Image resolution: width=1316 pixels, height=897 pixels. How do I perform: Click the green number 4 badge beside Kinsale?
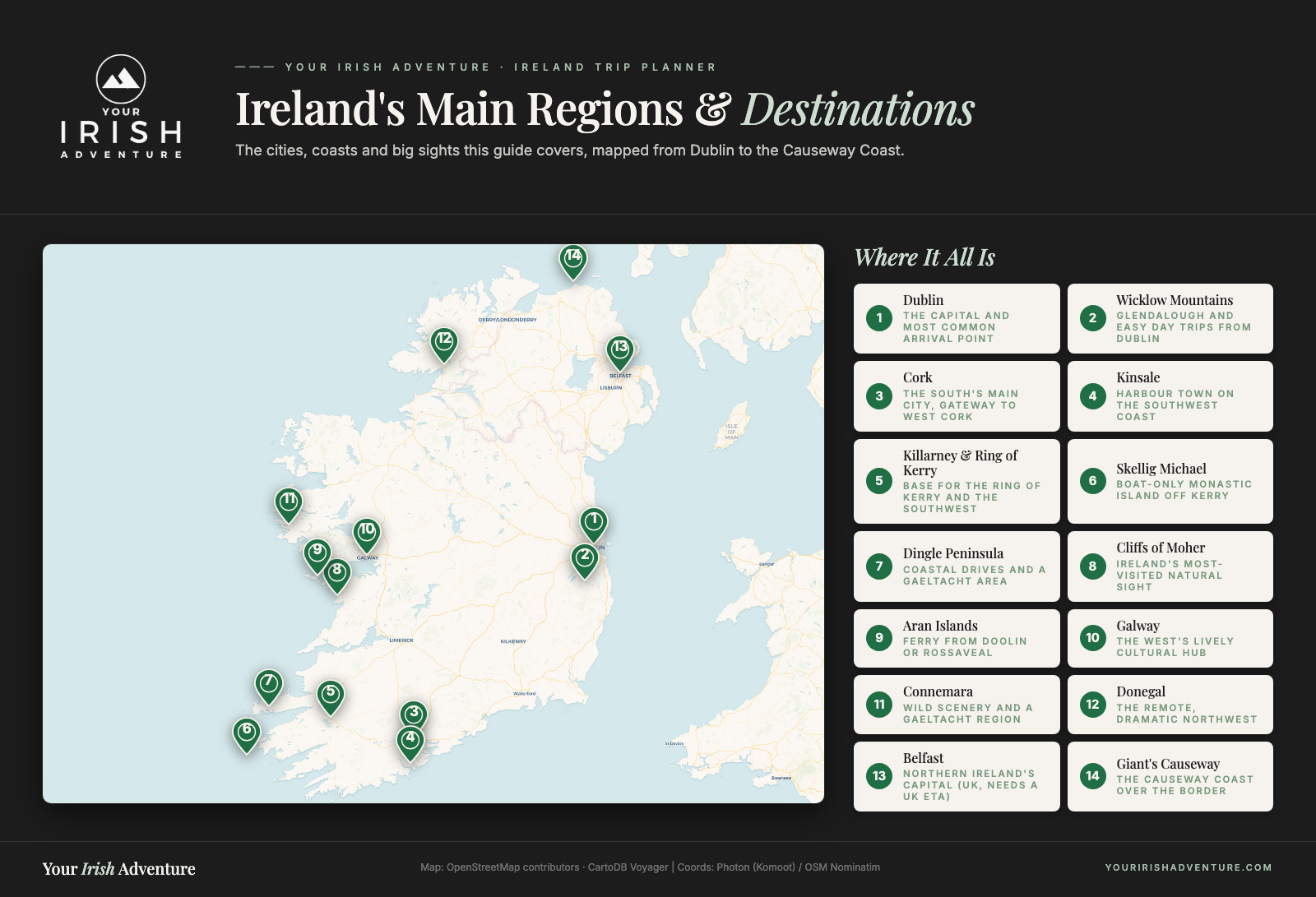[x=1093, y=396]
